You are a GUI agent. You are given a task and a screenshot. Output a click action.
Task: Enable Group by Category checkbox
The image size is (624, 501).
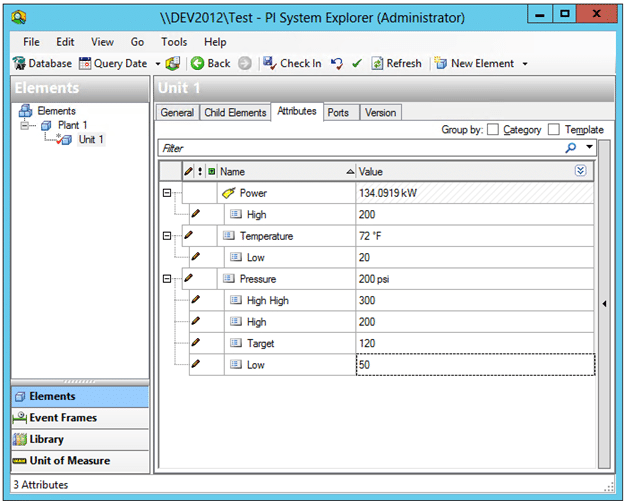click(x=493, y=130)
